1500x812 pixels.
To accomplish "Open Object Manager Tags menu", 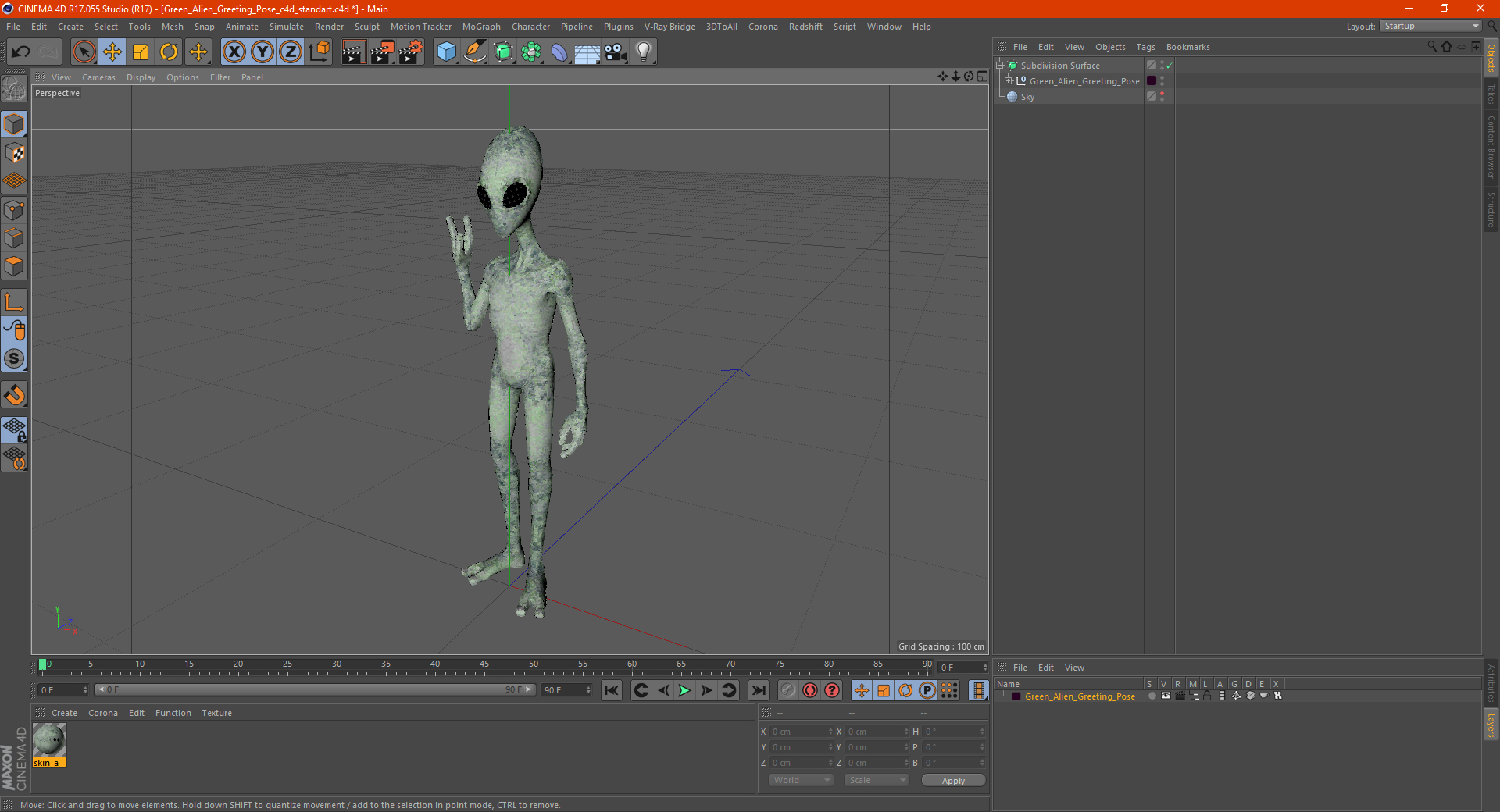I will click(1145, 47).
